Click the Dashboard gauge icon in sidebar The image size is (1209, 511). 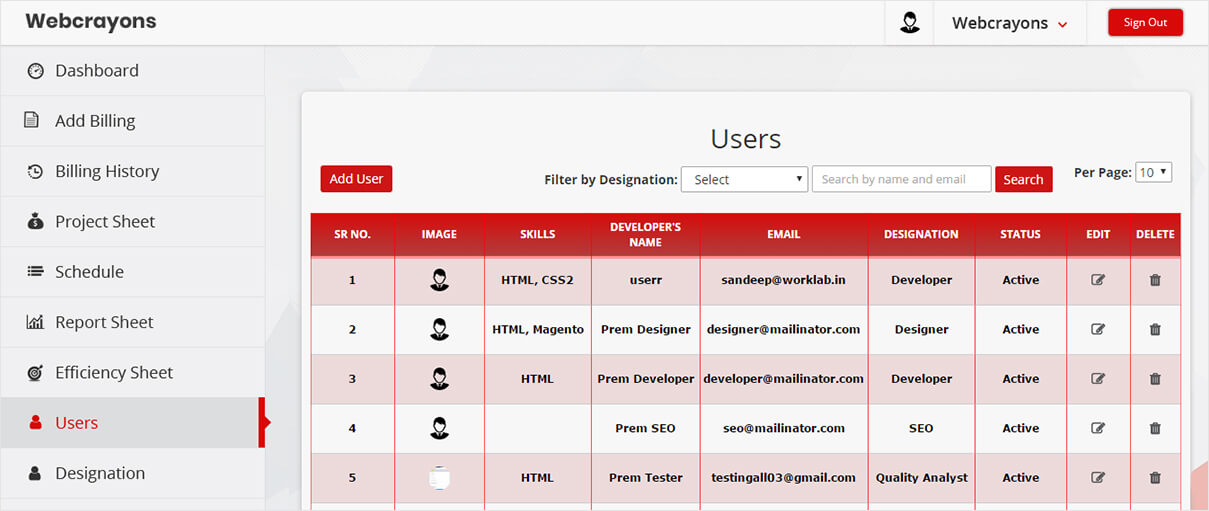pos(35,71)
